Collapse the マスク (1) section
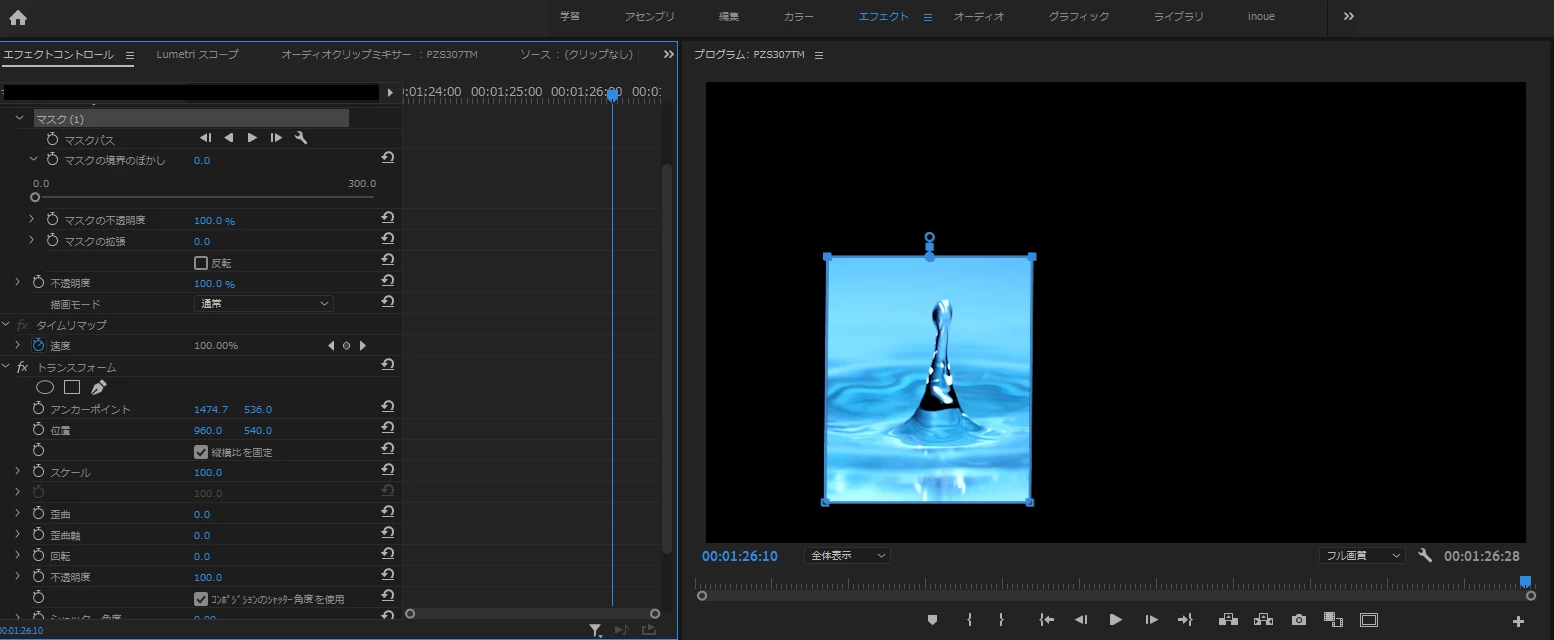Screen dimensions: 1554x640 [18, 118]
